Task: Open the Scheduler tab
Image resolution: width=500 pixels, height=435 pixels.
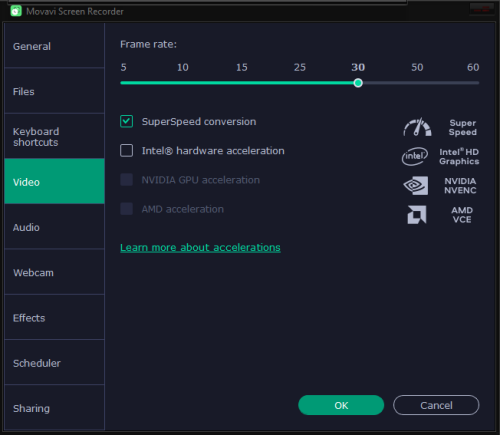Action: click(55, 363)
